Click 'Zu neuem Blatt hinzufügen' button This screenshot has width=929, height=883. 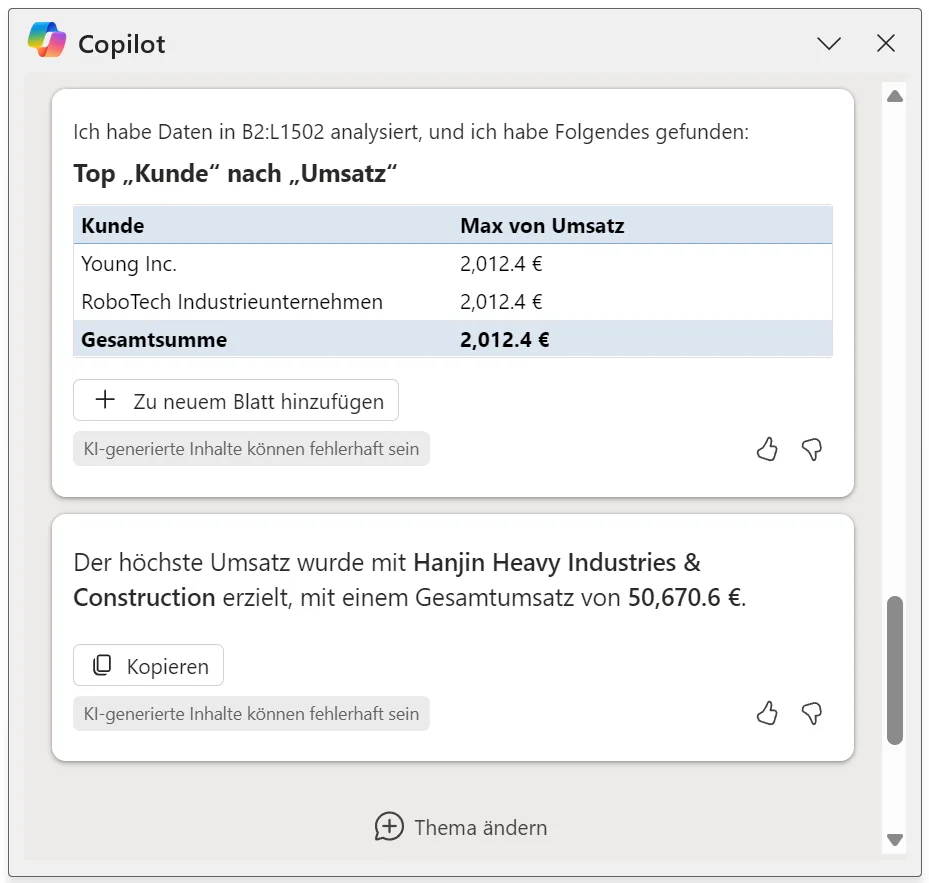click(x=236, y=401)
